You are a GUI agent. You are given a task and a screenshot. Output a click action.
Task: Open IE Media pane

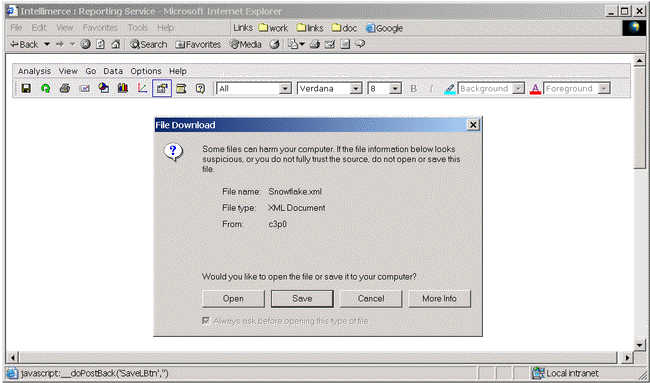pos(245,44)
